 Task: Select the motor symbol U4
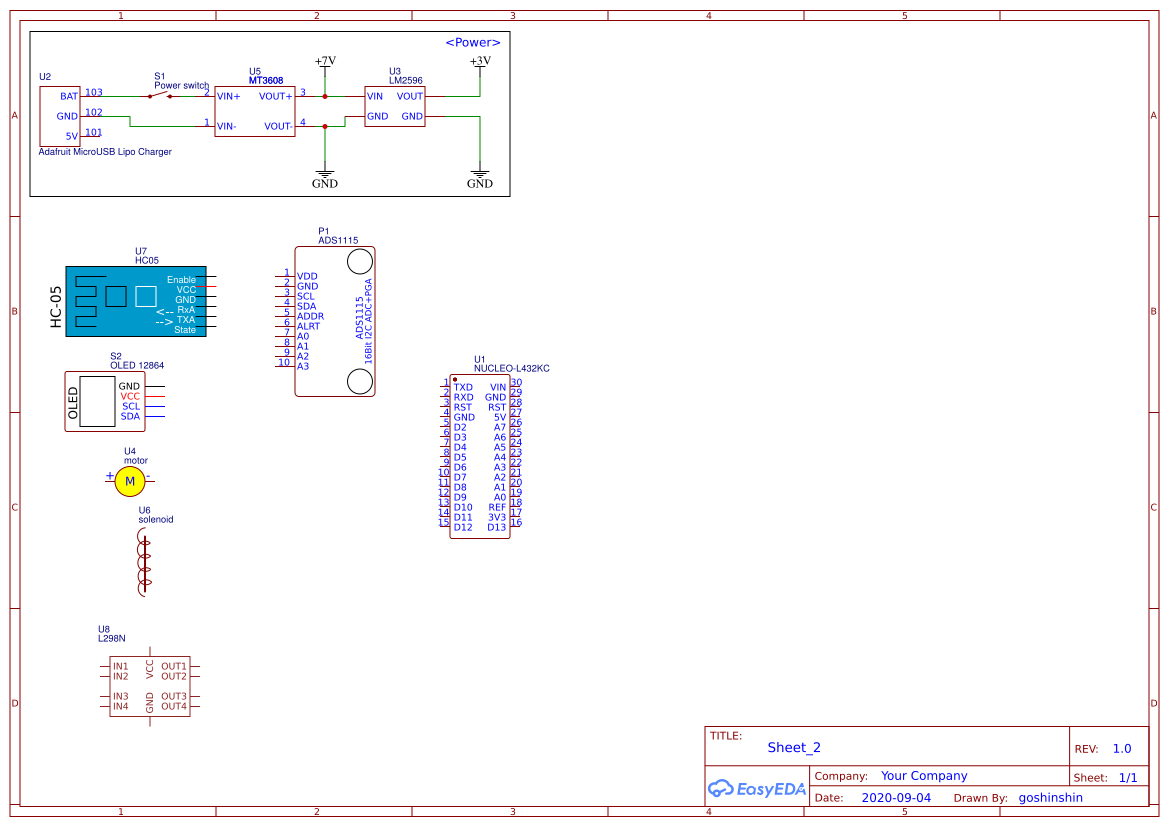tap(130, 482)
